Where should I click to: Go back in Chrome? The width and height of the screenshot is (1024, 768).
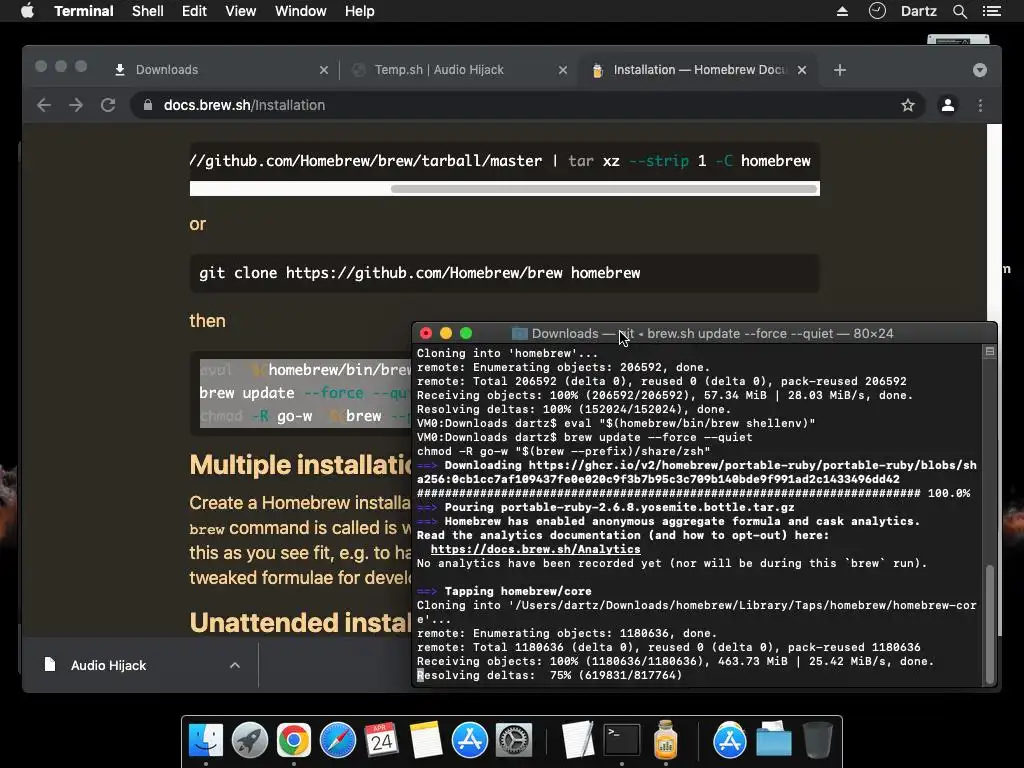tap(44, 105)
